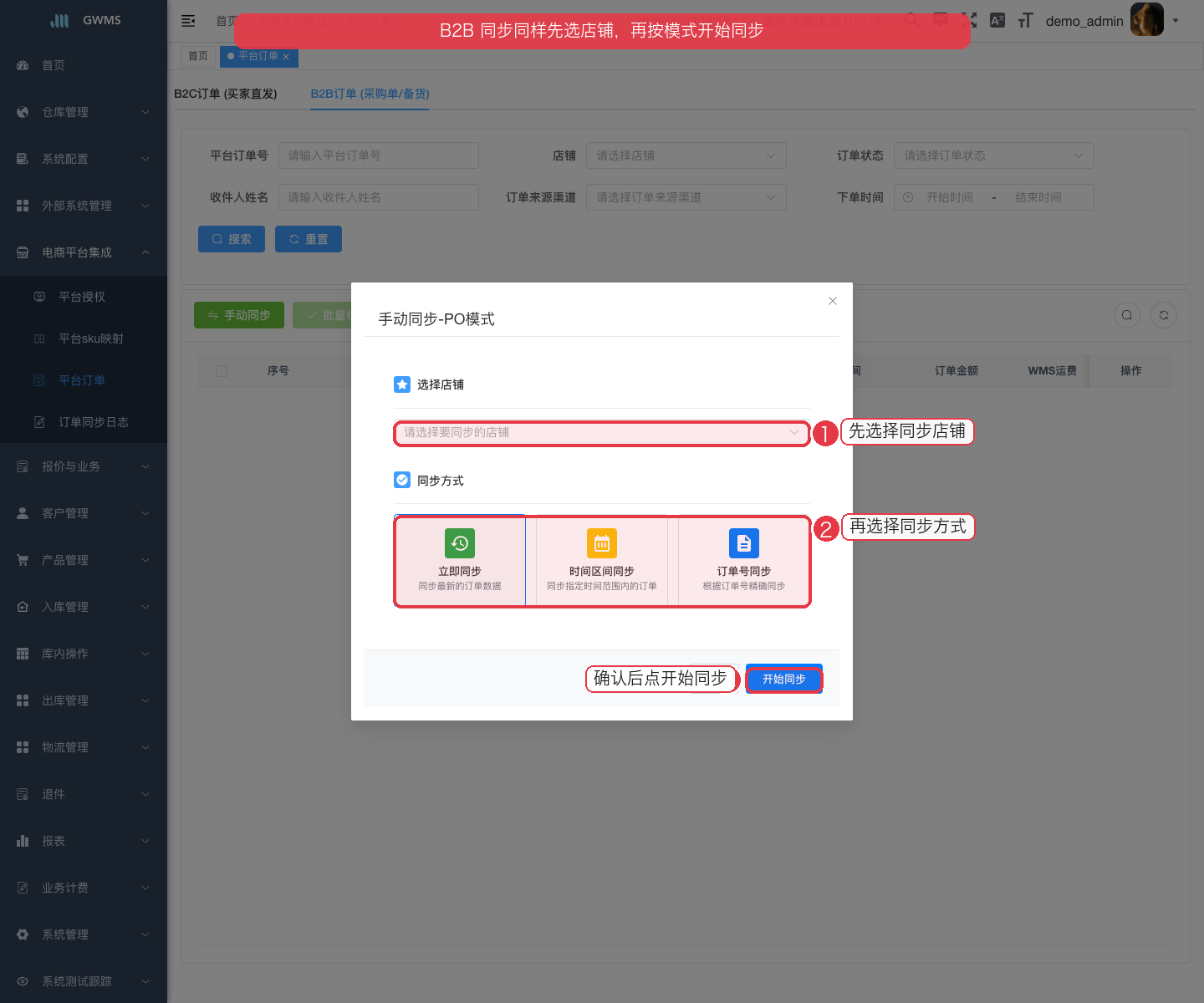Click the time range sync calendar icon
Image resolution: width=1204 pixels, height=1003 pixels.
[602, 543]
